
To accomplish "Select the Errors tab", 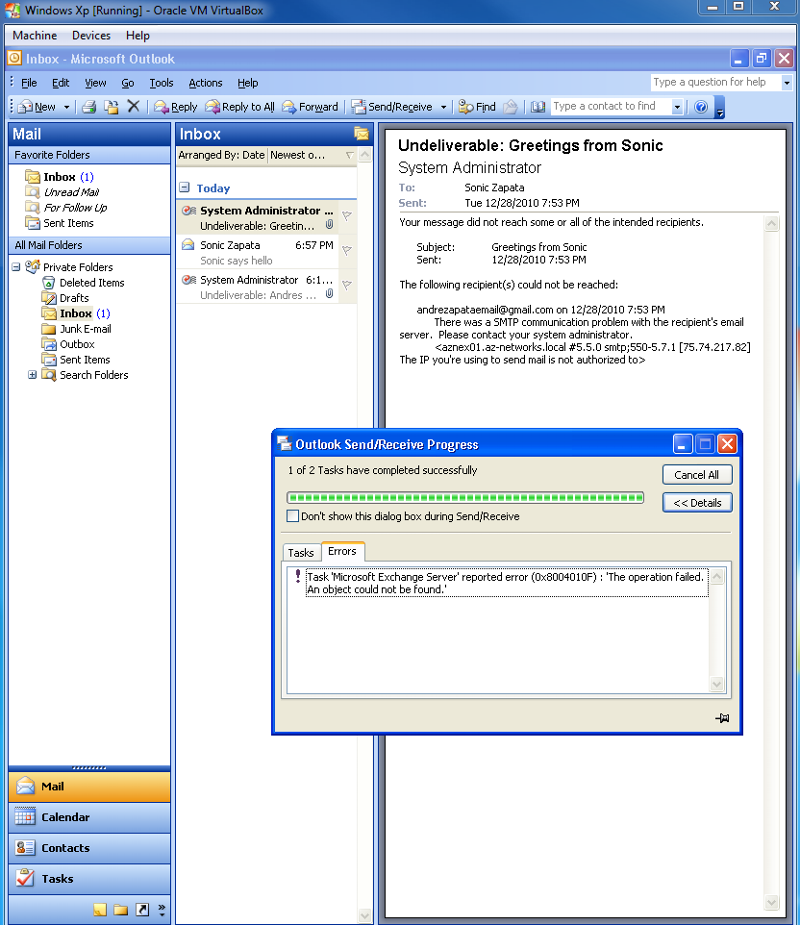I will [x=342, y=551].
